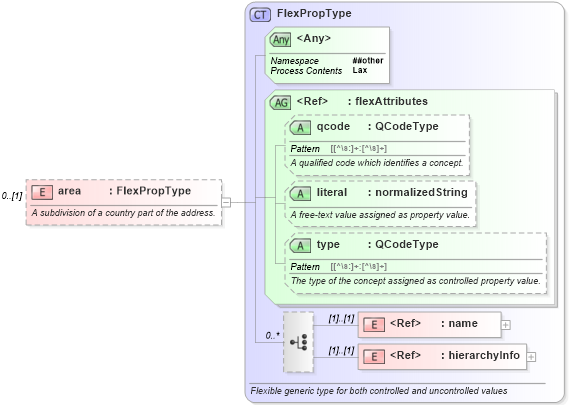Click qcode description about qualified code
The height and width of the screenshot is (405, 569).
(x=377, y=163)
